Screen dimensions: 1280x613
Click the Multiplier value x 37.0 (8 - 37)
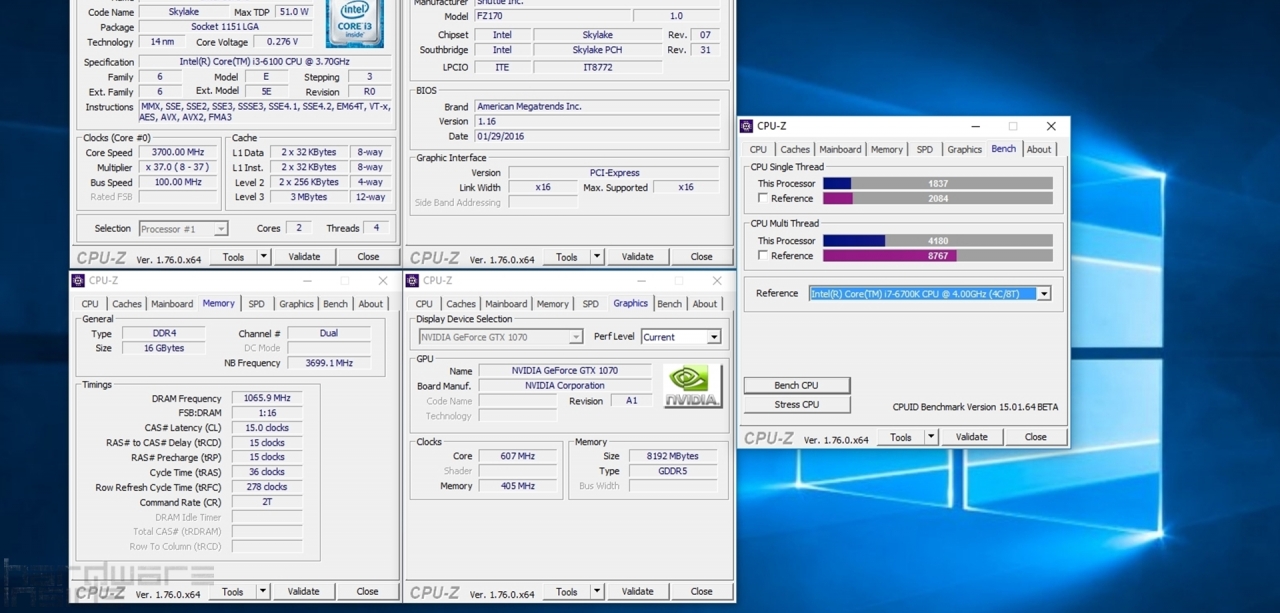click(x=180, y=168)
